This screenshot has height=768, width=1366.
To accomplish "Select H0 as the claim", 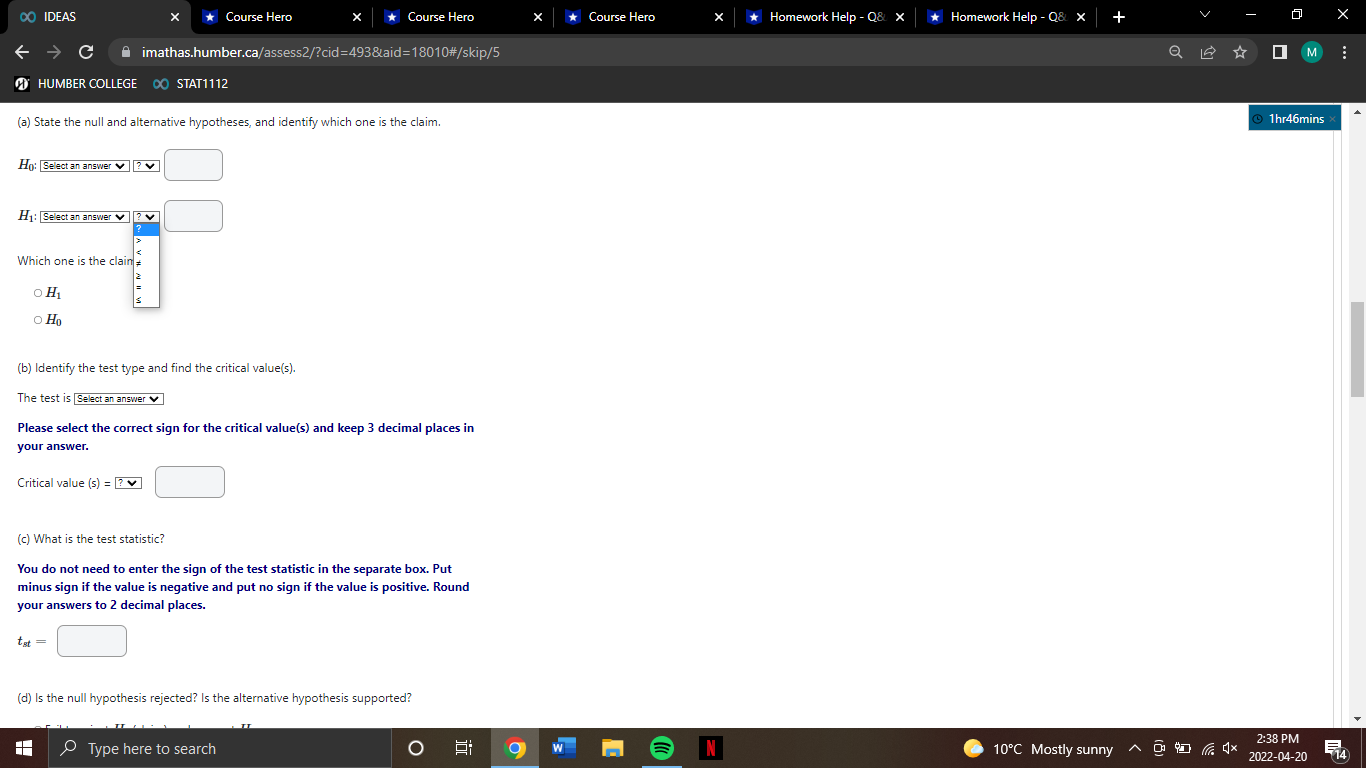I will pyautogui.click(x=38, y=320).
